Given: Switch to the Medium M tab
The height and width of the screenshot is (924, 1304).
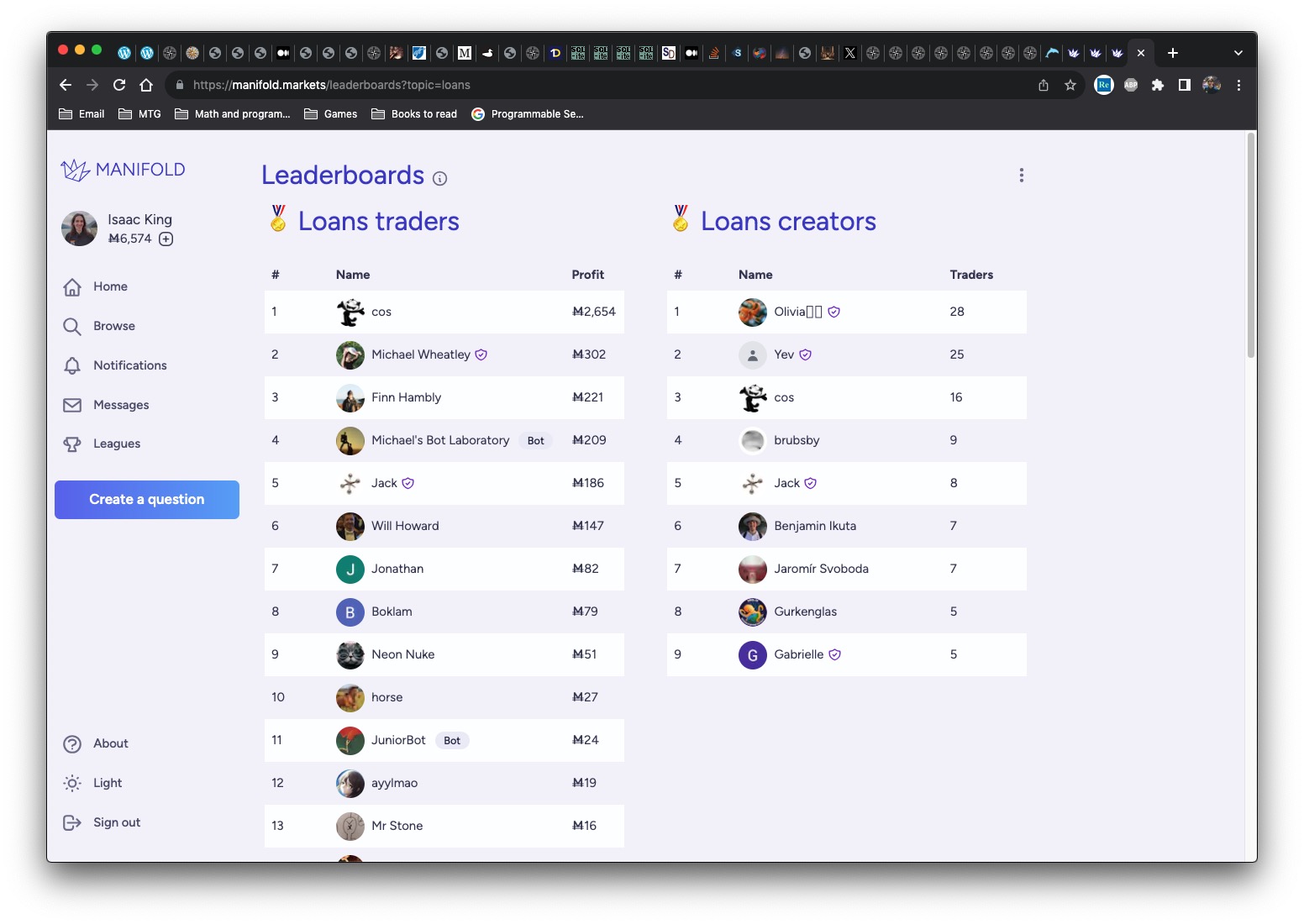Looking at the screenshot, I should click(465, 53).
